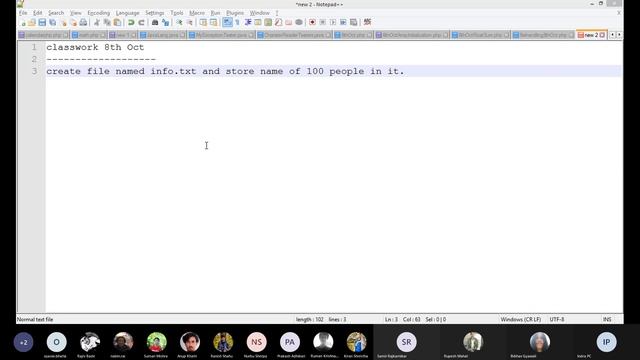
Task: Create a new document with toolbar icon
Action: [x=22, y=22]
